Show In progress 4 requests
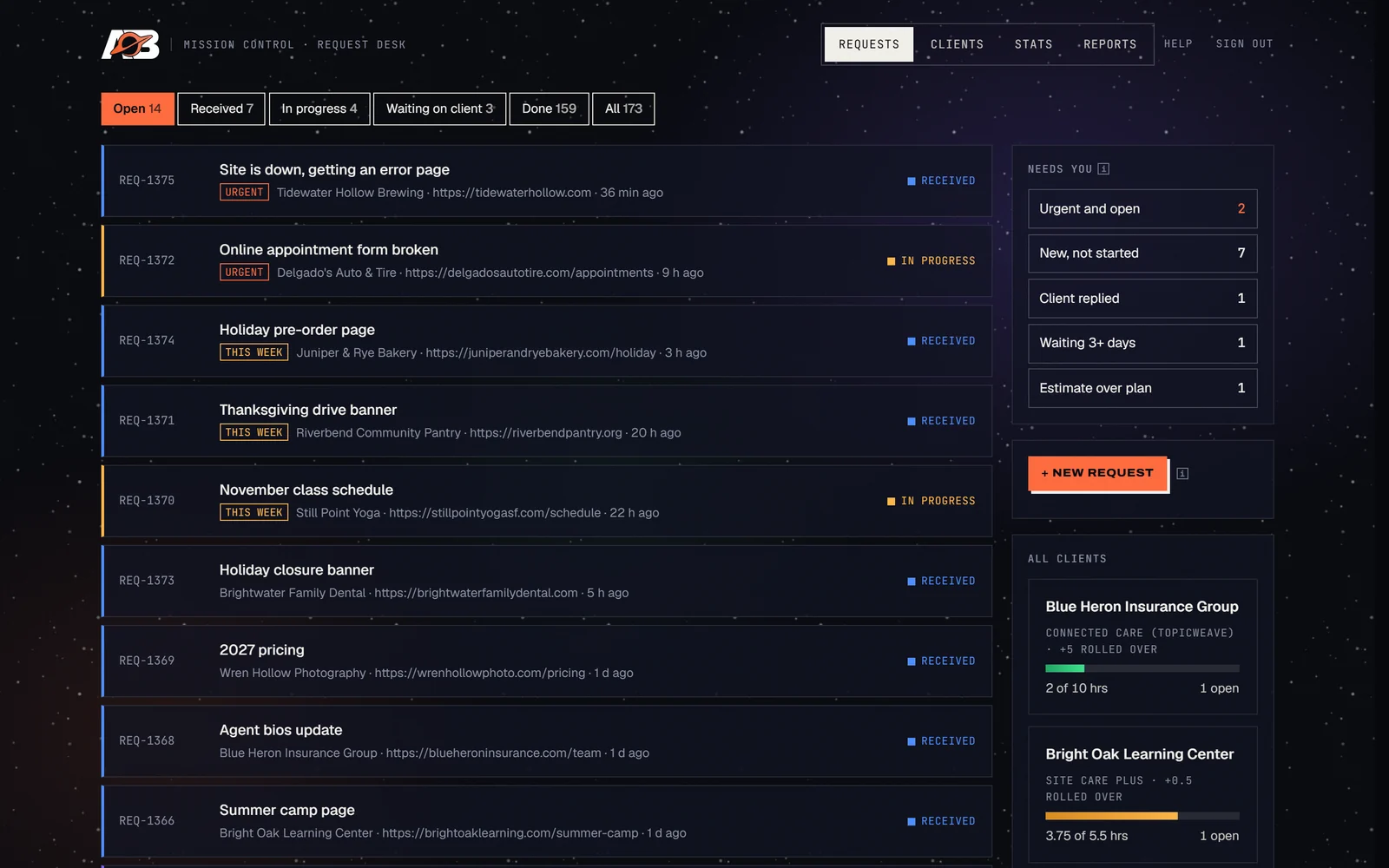The image size is (1389, 868). [x=319, y=108]
